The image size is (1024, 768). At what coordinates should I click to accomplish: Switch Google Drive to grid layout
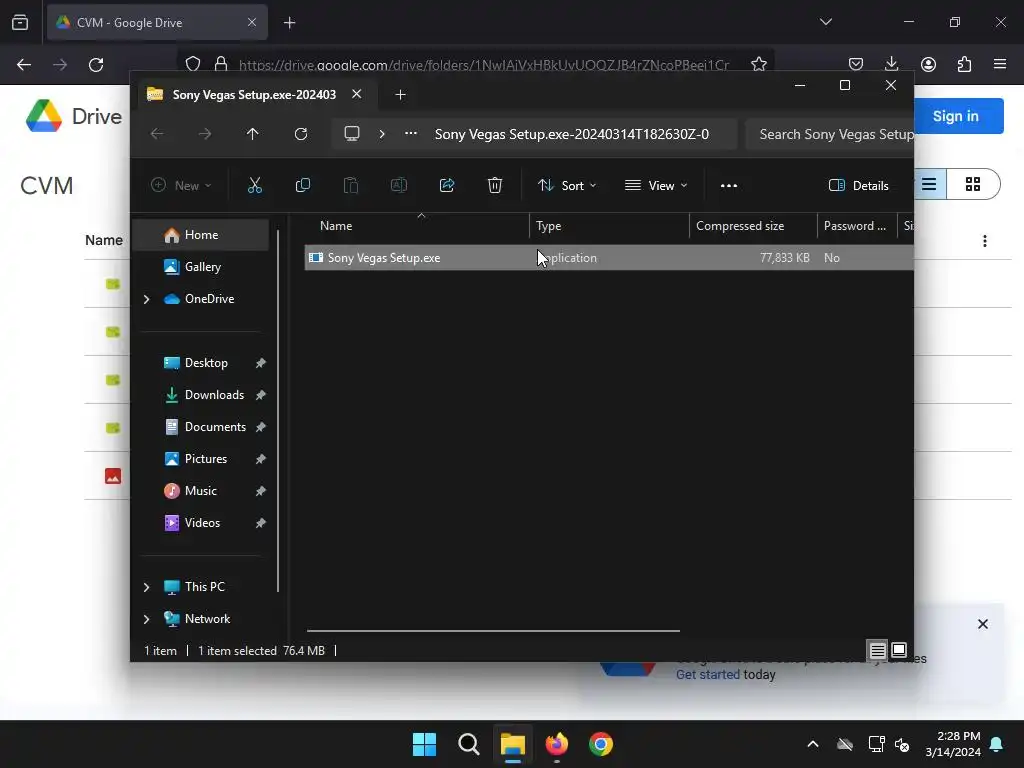coord(973,184)
